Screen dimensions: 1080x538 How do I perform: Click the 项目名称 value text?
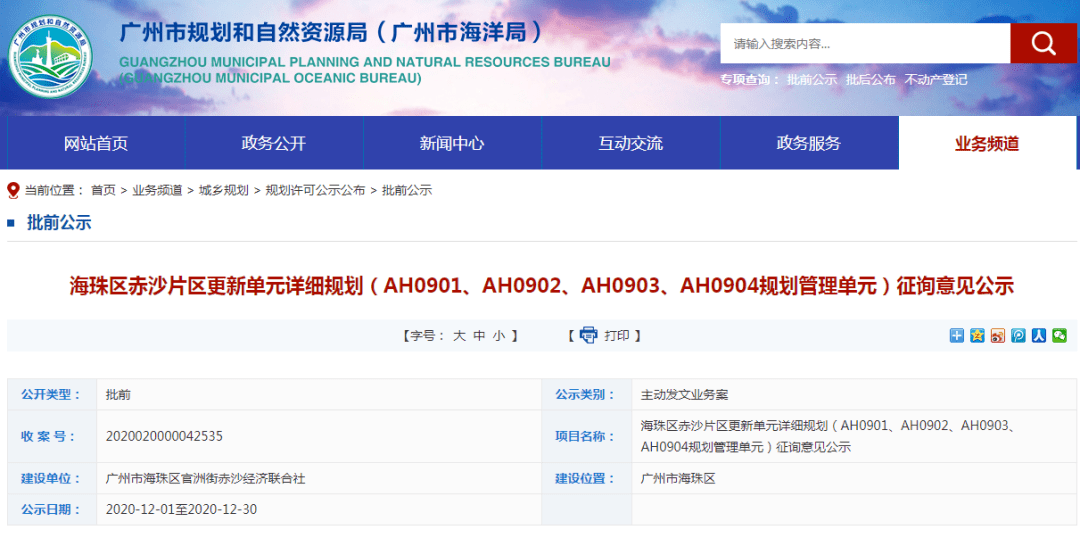point(828,436)
